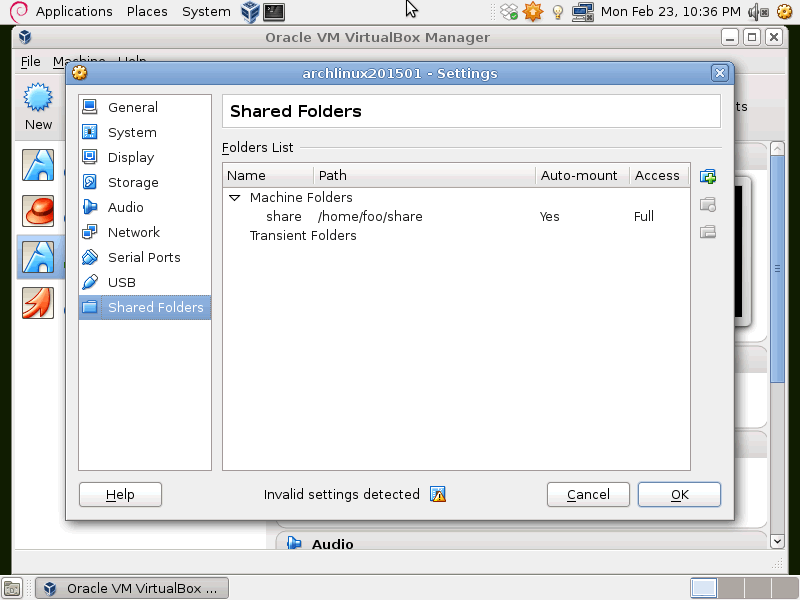Click the Oracle VM VirtualBox taskbar button
Screen dimensions: 800x600
pyautogui.click(x=132, y=588)
